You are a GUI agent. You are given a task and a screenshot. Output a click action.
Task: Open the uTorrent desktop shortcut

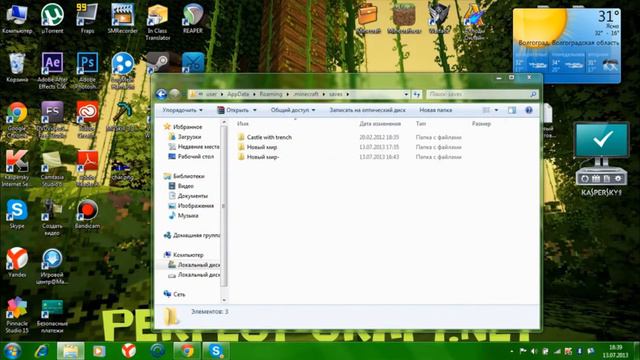point(52,18)
